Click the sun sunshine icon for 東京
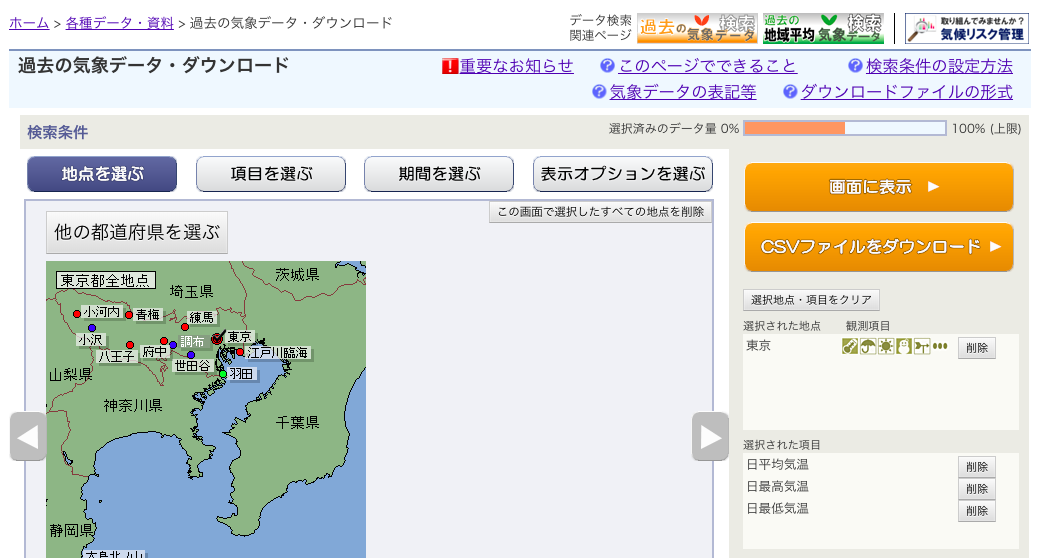The width and height of the screenshot is (1043, 558). pos(885,347)
